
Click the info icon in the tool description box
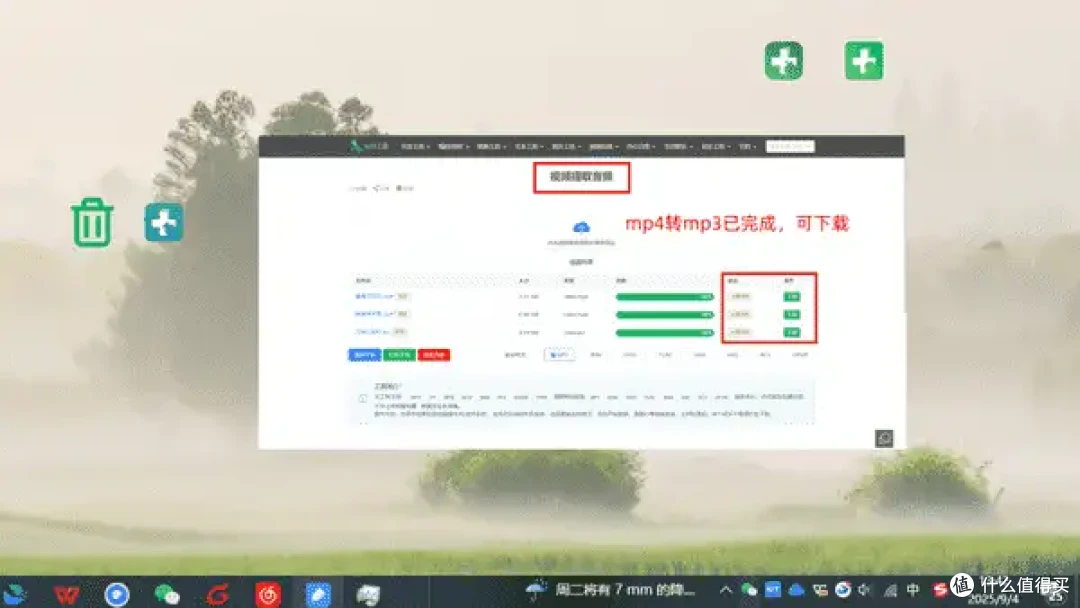(363, 398)
